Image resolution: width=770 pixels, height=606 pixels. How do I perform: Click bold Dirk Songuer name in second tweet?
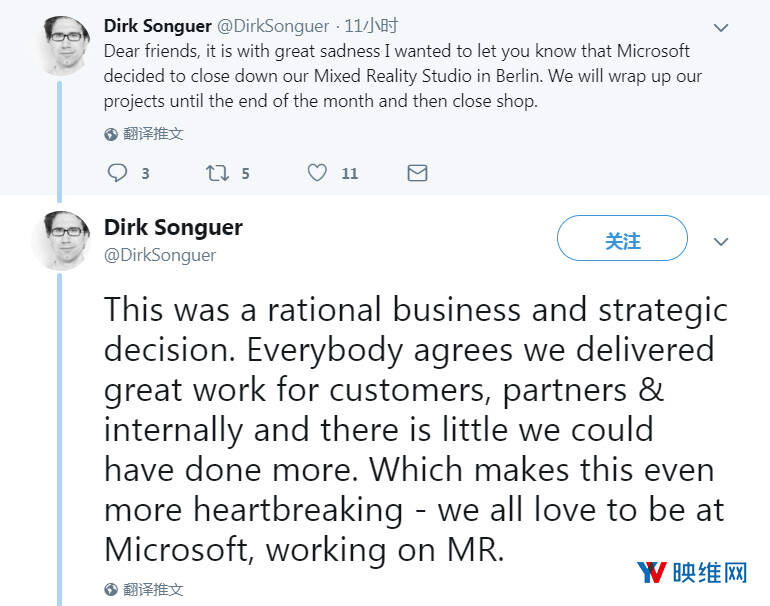173,227
